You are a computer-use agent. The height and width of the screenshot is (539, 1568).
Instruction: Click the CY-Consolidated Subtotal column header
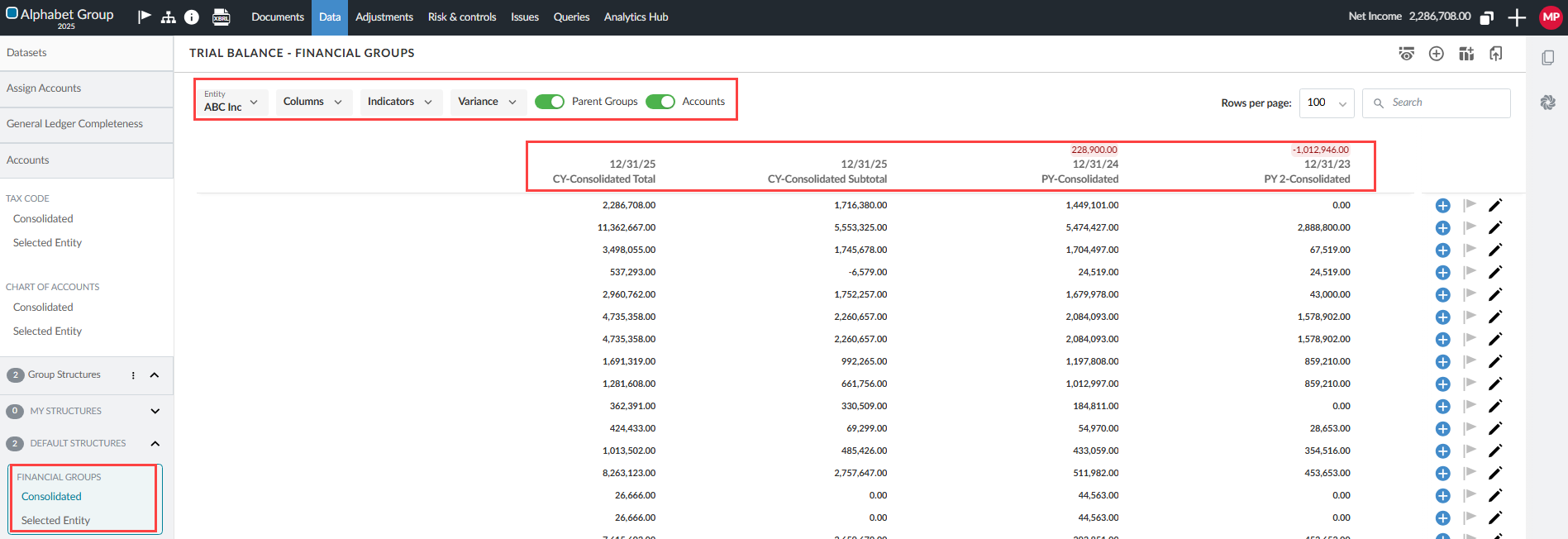[827, 171]
